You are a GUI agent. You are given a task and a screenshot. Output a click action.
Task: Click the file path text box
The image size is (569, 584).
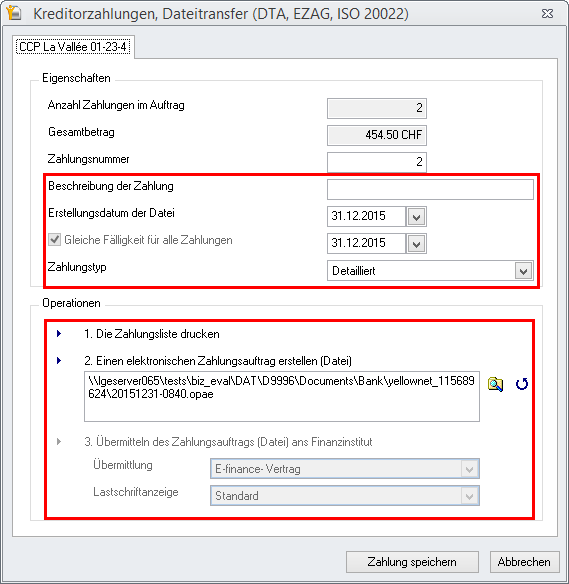pyautogui.click(x=282, y=396)
